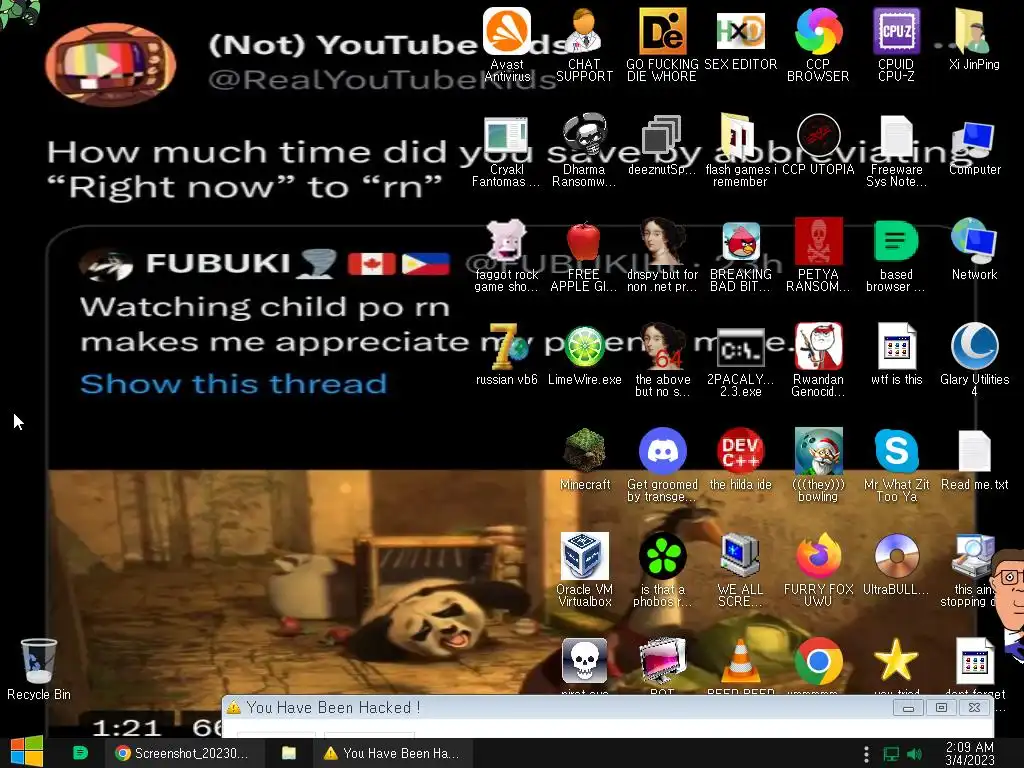1024x768 pixels.
Task: Open the CCP UTOPIA desktop icon
Action: 818,145
